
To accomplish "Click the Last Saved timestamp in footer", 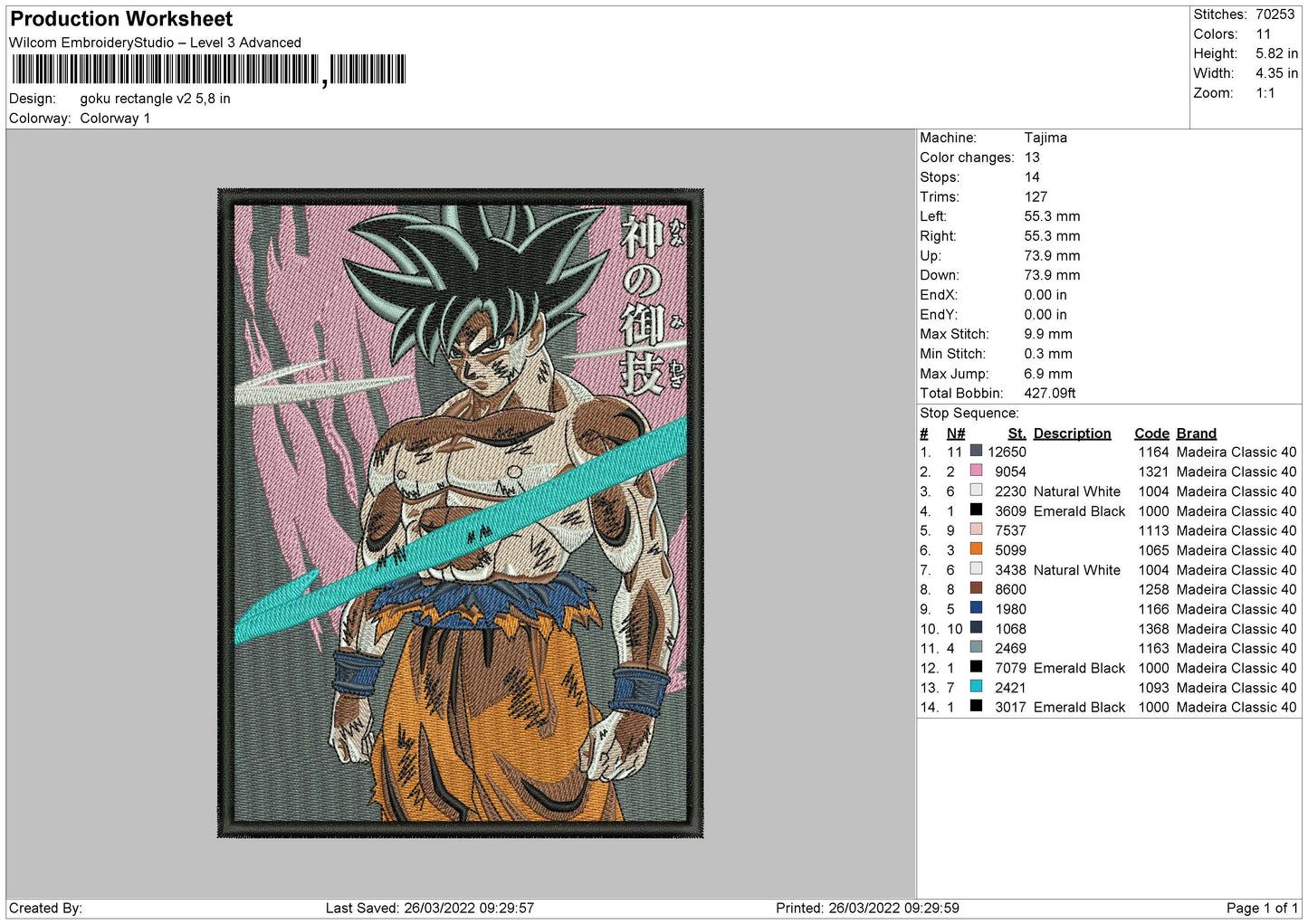I will (429, 908).
